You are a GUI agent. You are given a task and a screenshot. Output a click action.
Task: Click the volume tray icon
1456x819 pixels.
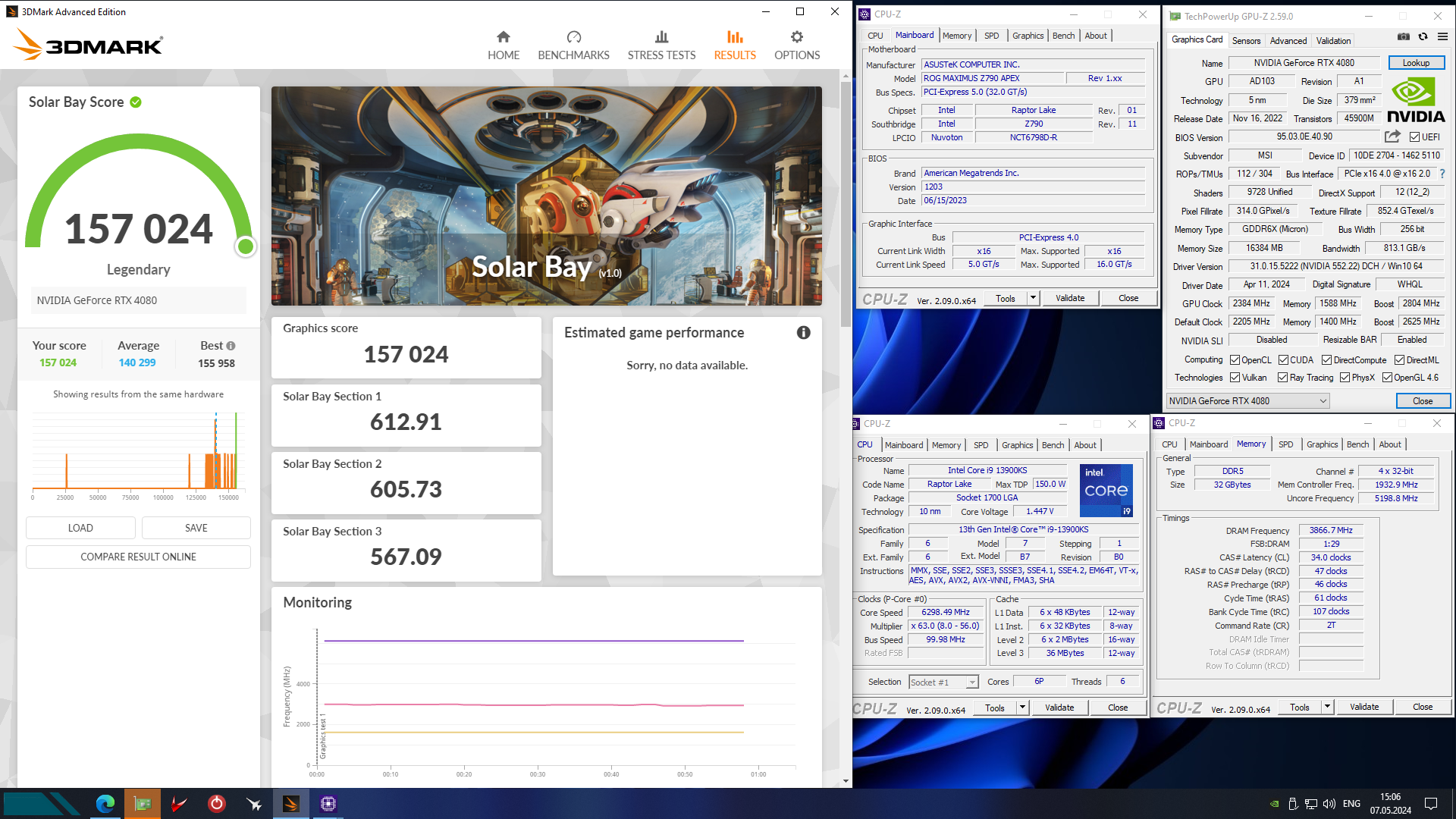[1329, 804]
